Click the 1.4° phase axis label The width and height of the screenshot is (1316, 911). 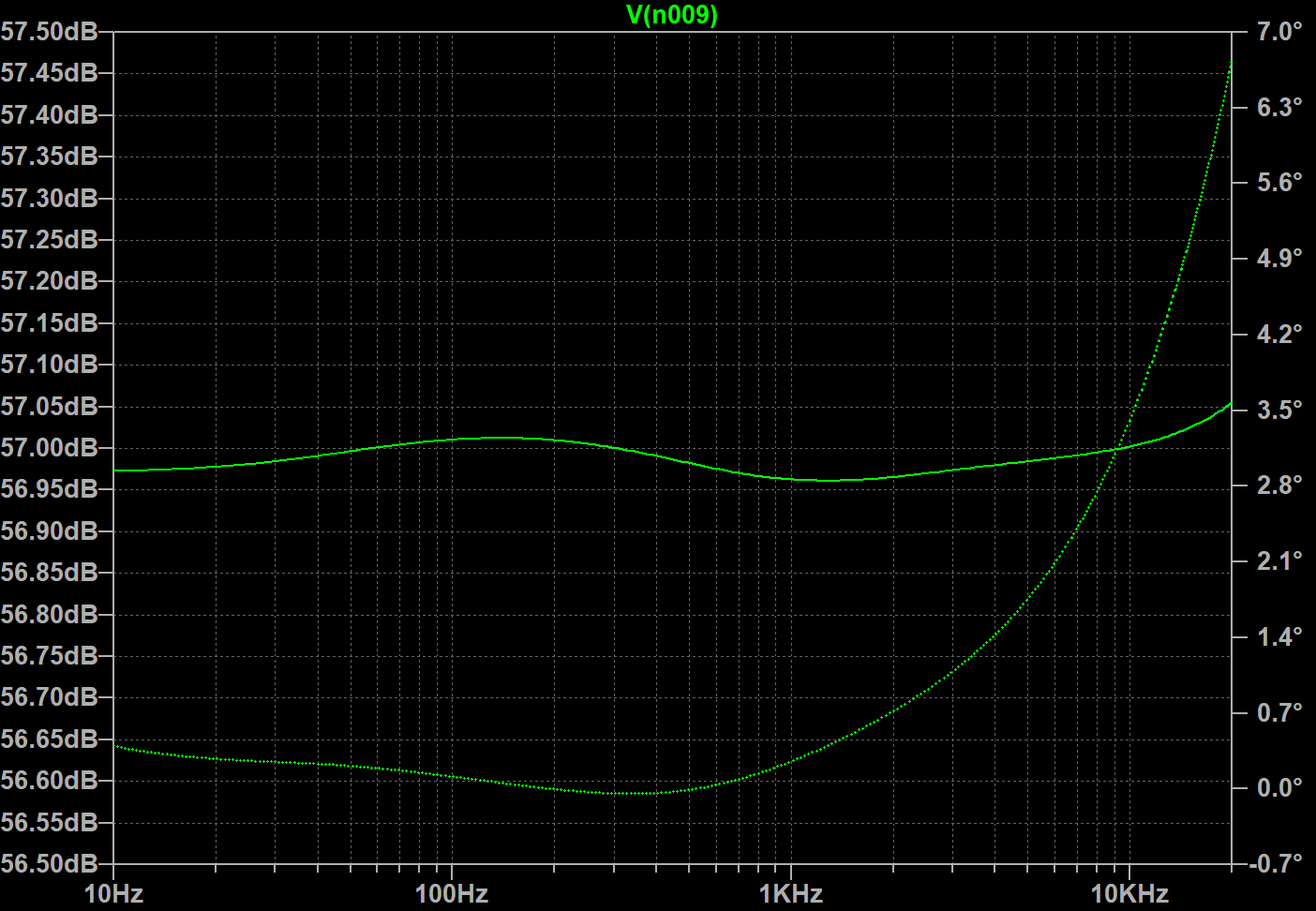[x=1279, y=637]
